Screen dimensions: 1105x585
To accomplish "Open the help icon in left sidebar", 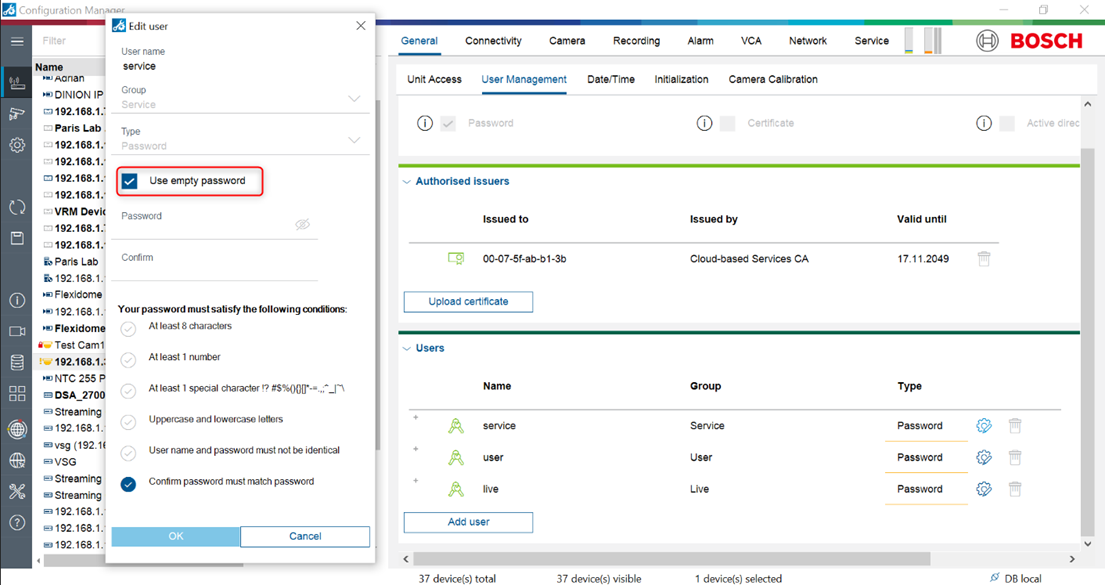I will [17, 522].
